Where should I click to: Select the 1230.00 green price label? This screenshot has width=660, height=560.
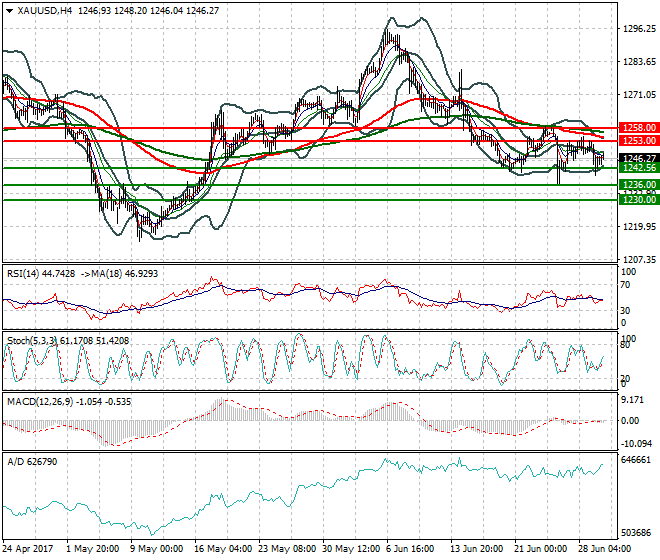click(638, 200)
